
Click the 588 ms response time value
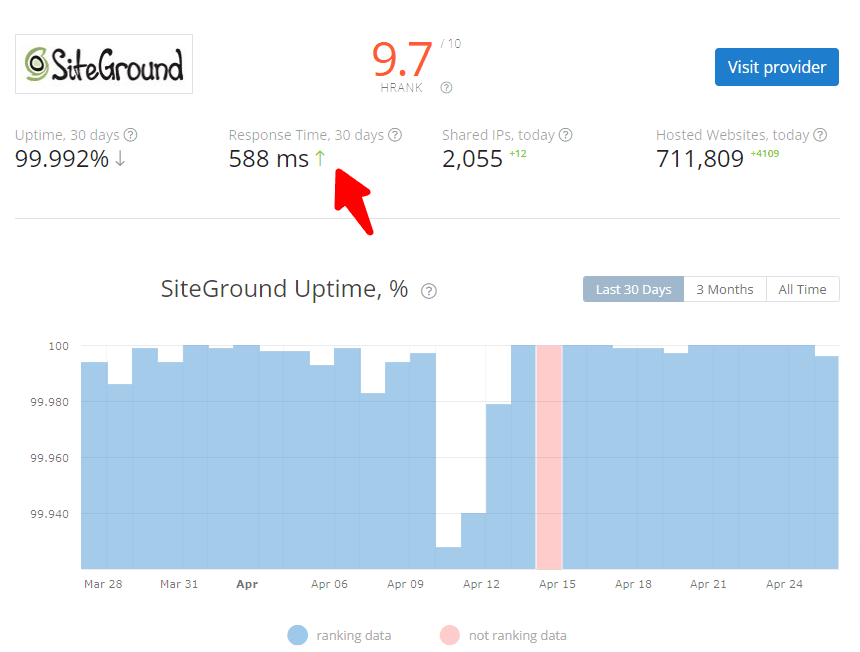click(x=269, y=159)
